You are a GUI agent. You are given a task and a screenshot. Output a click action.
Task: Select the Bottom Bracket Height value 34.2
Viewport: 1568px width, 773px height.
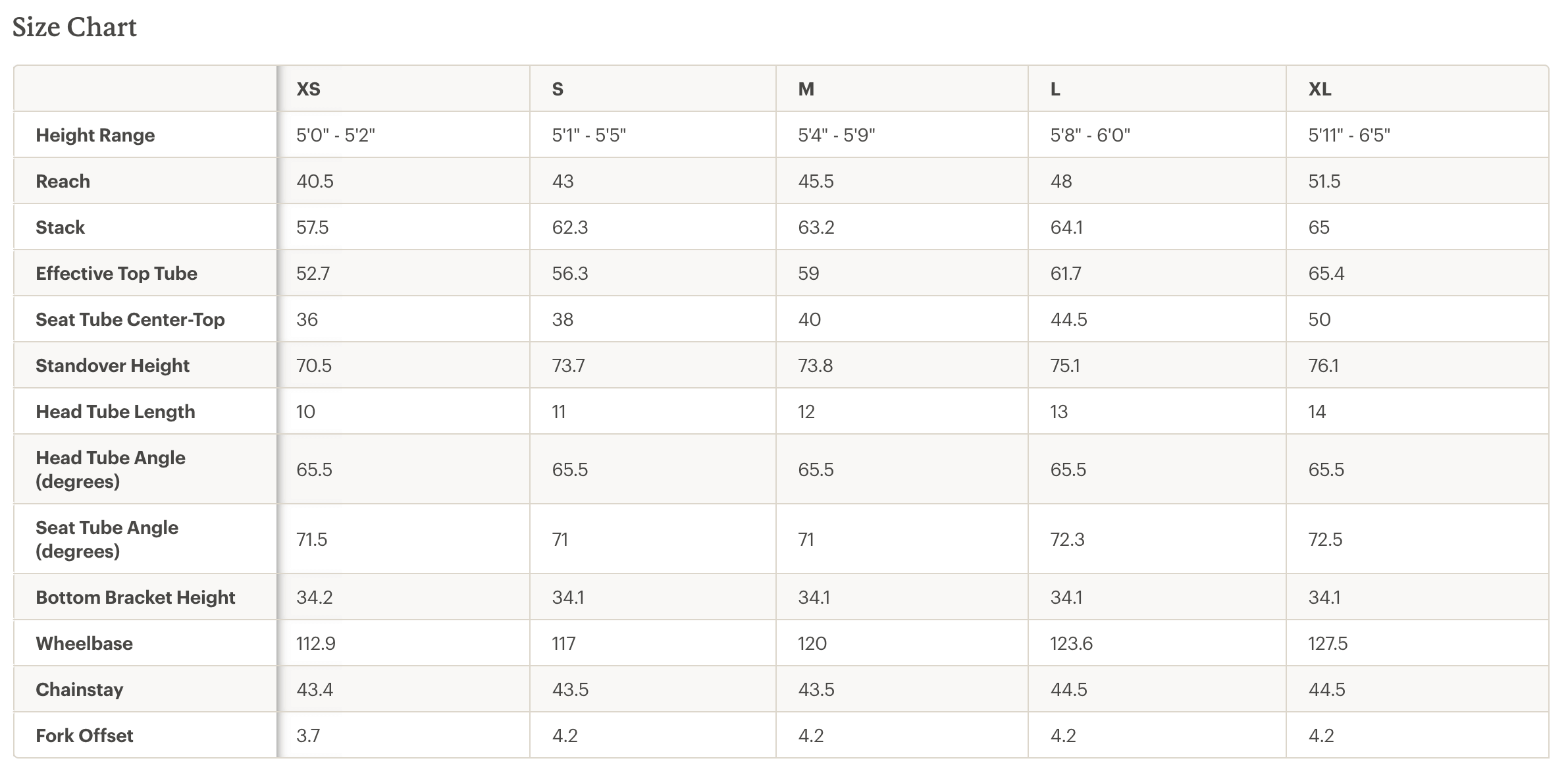(x=314, y=597)
